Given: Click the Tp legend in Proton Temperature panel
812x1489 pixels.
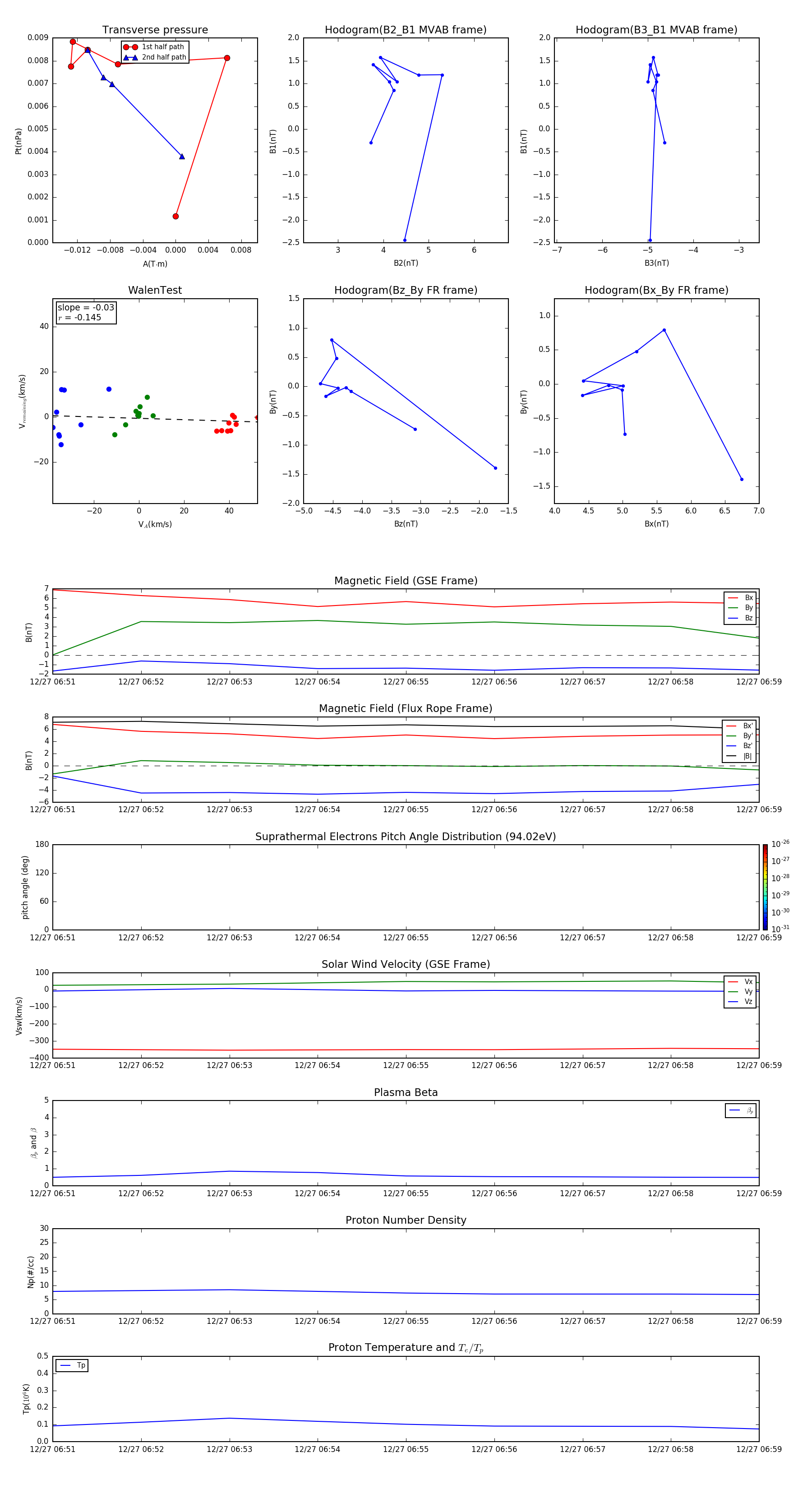Looking at the screenshot, I should coord(72,1365).
